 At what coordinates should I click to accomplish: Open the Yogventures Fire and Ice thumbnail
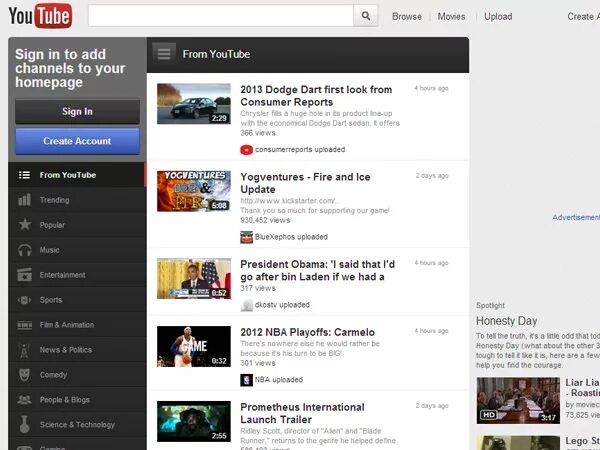click(x=194, y=191)
